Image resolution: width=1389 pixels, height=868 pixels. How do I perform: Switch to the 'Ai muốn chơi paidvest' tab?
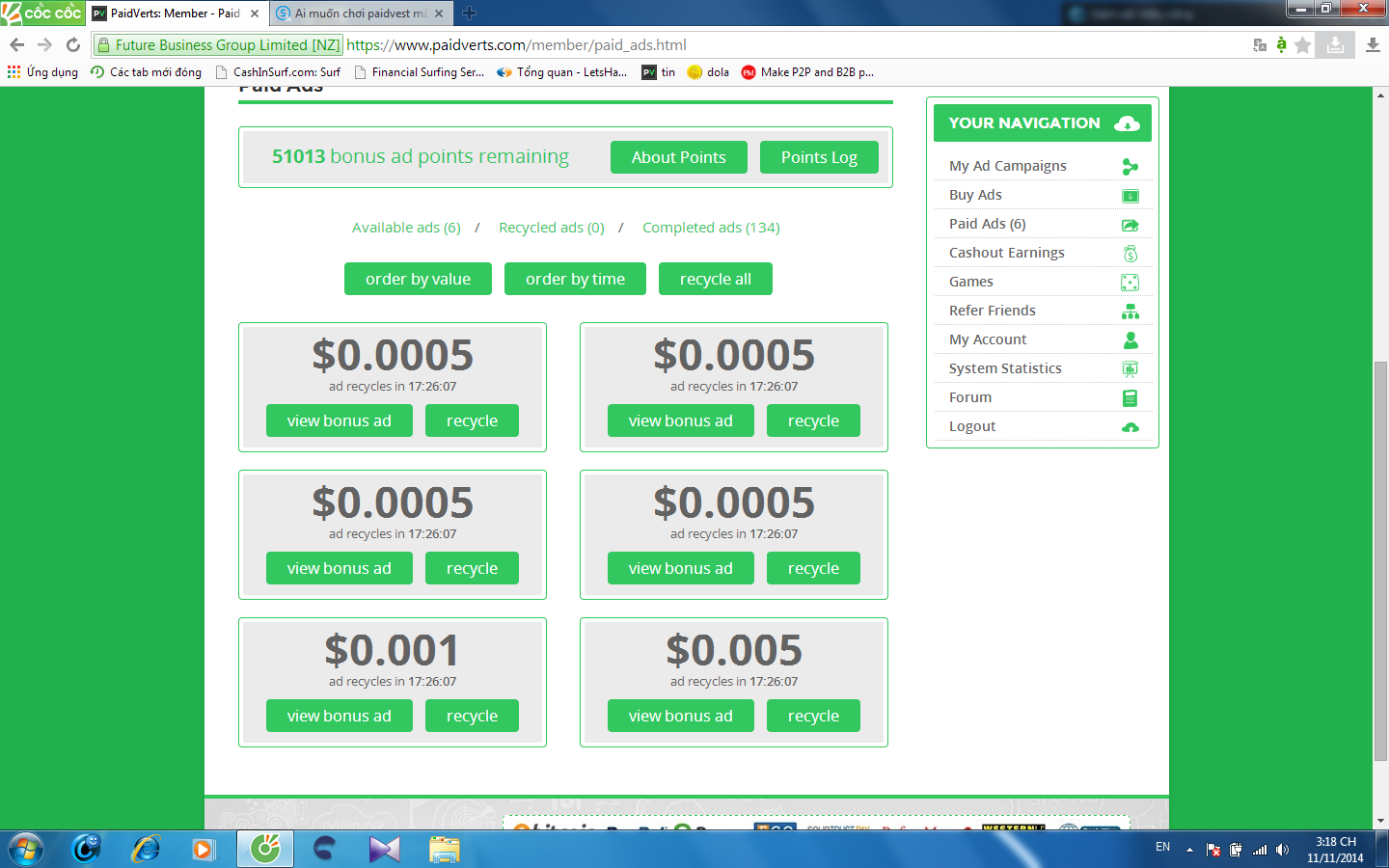[x=360, y=14]
